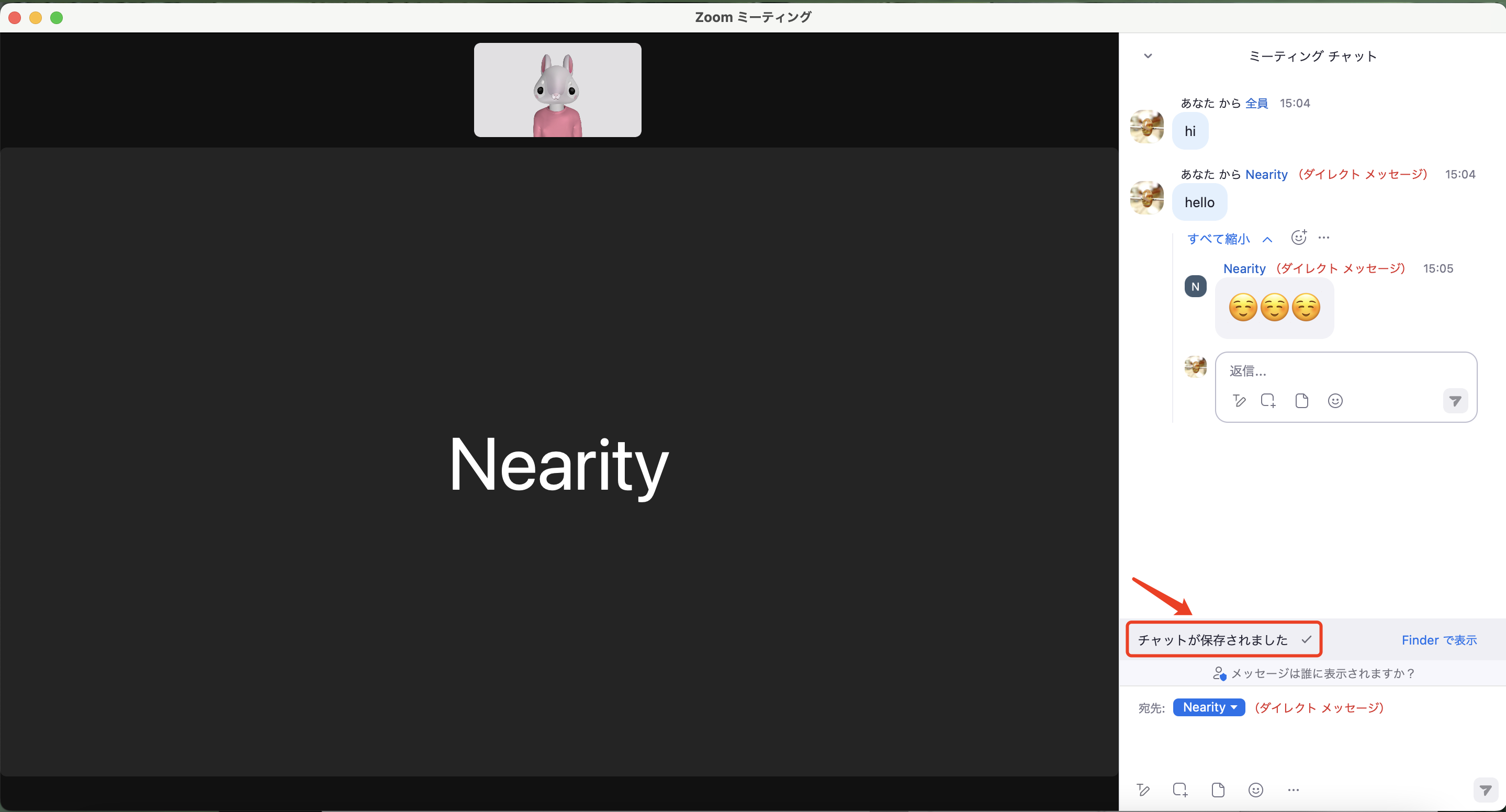Click your profile avatar beside hello message
The image size is (1506, 812).
(1147, 198)
